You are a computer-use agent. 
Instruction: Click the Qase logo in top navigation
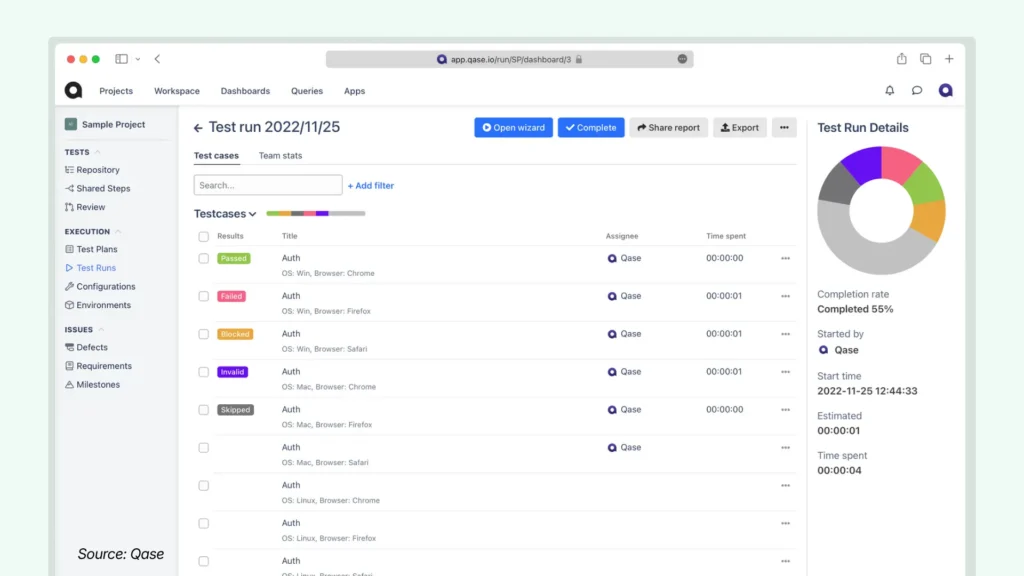click(x=73, y=90)
